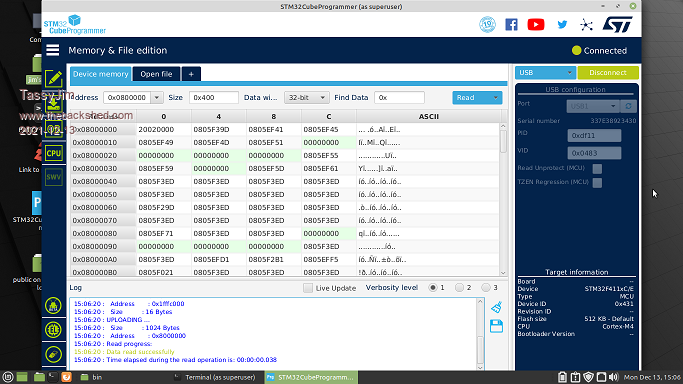Image resolution: width=683 pixels, height=384 pixels.
Task: Switch to the Open file tab
Action: (156, 74)
